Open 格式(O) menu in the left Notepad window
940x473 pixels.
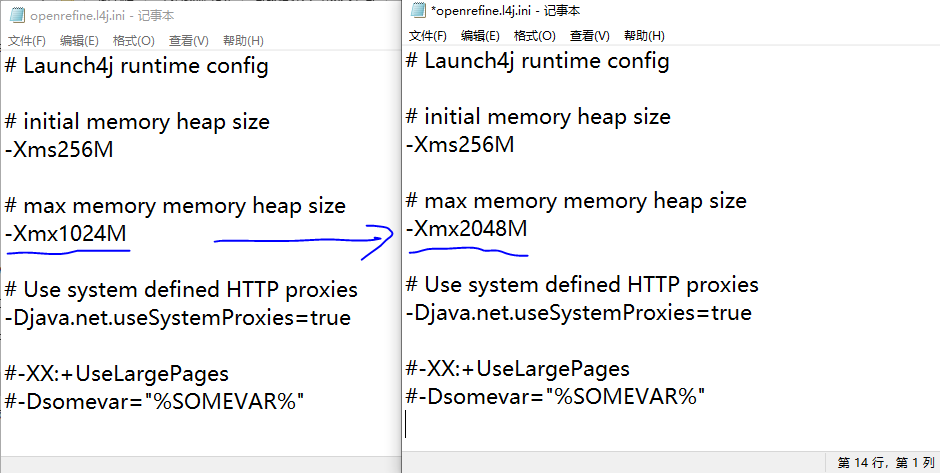134,41
